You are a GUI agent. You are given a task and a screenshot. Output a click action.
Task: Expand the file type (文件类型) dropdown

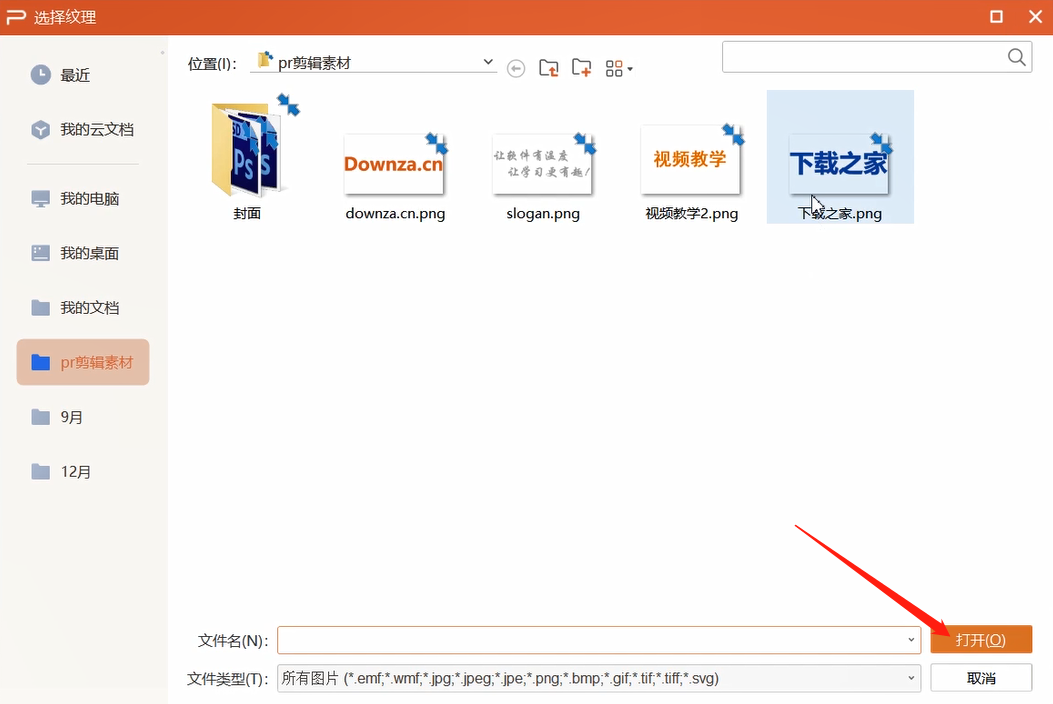tap(911, 678)
